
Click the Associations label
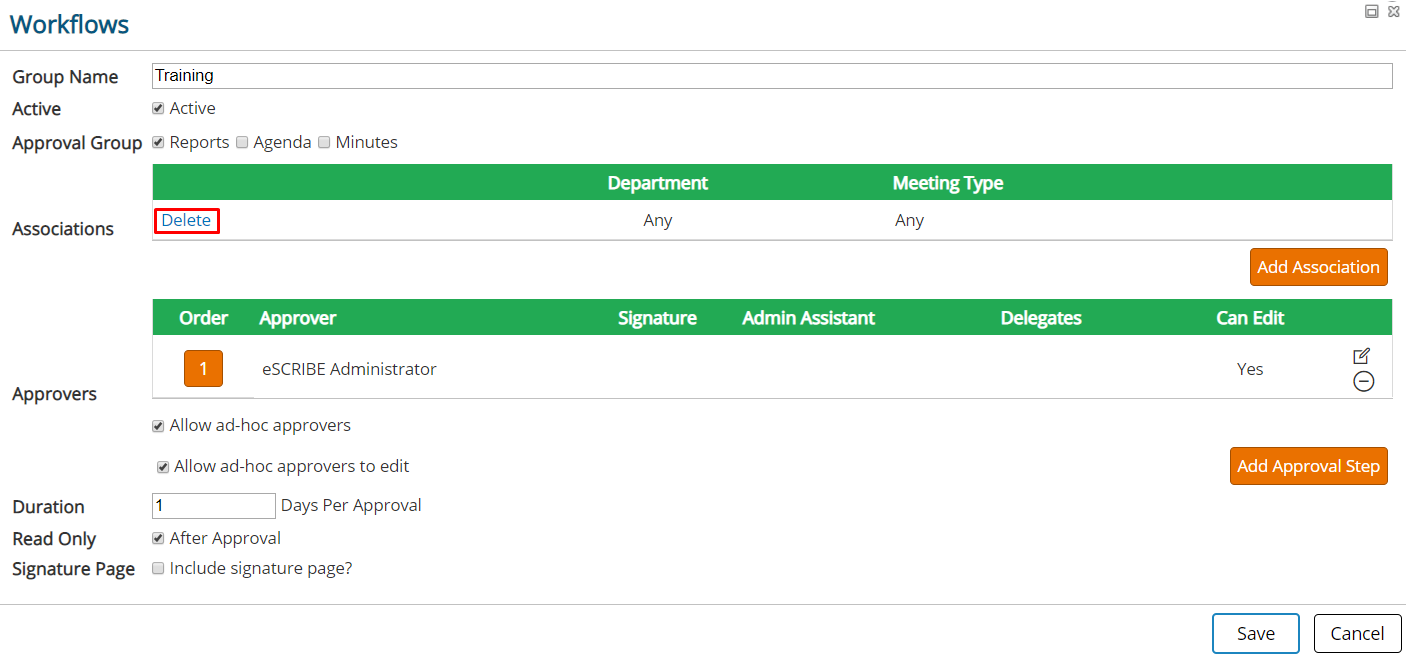coord(64,229)
